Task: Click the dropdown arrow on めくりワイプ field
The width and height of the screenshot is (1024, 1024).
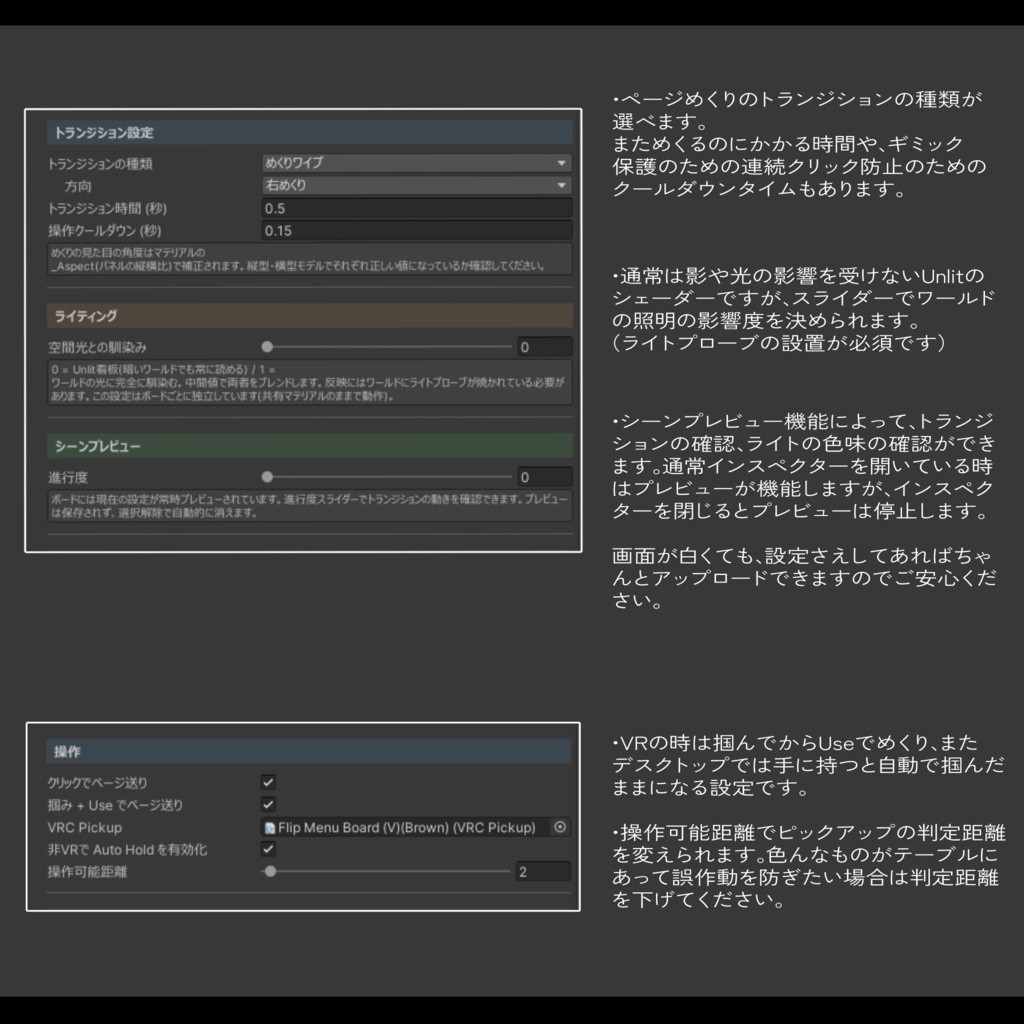Action: 561,163
